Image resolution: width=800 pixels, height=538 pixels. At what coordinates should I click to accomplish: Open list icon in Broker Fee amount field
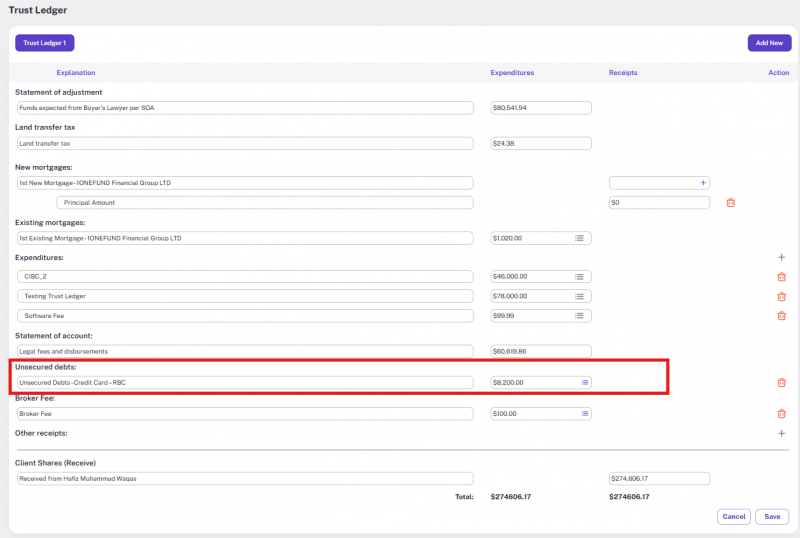(x=579, y=414)
